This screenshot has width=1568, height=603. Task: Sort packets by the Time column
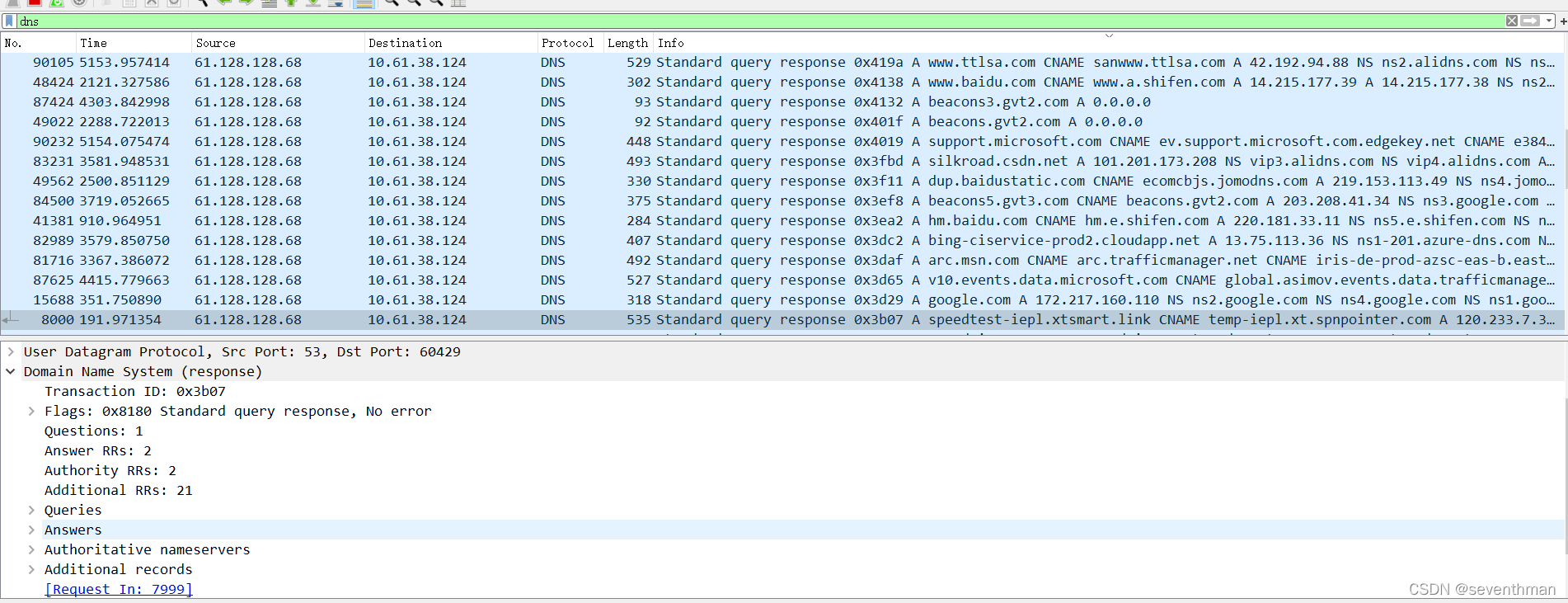[134, 43]
